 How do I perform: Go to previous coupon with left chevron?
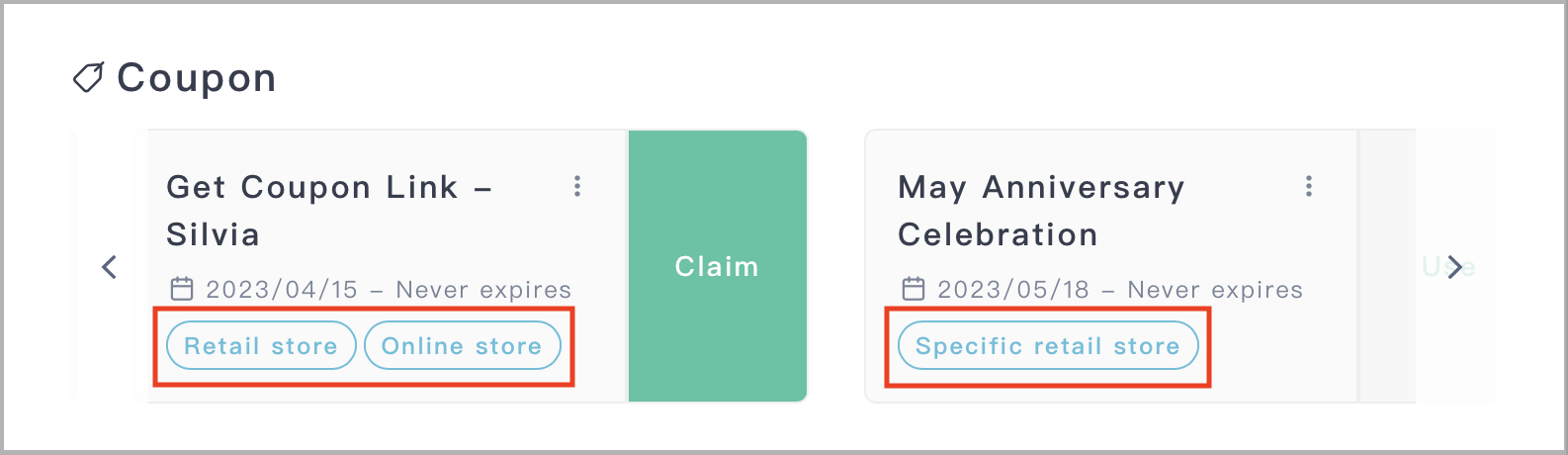pyautogui.click(x=110, y=267)
